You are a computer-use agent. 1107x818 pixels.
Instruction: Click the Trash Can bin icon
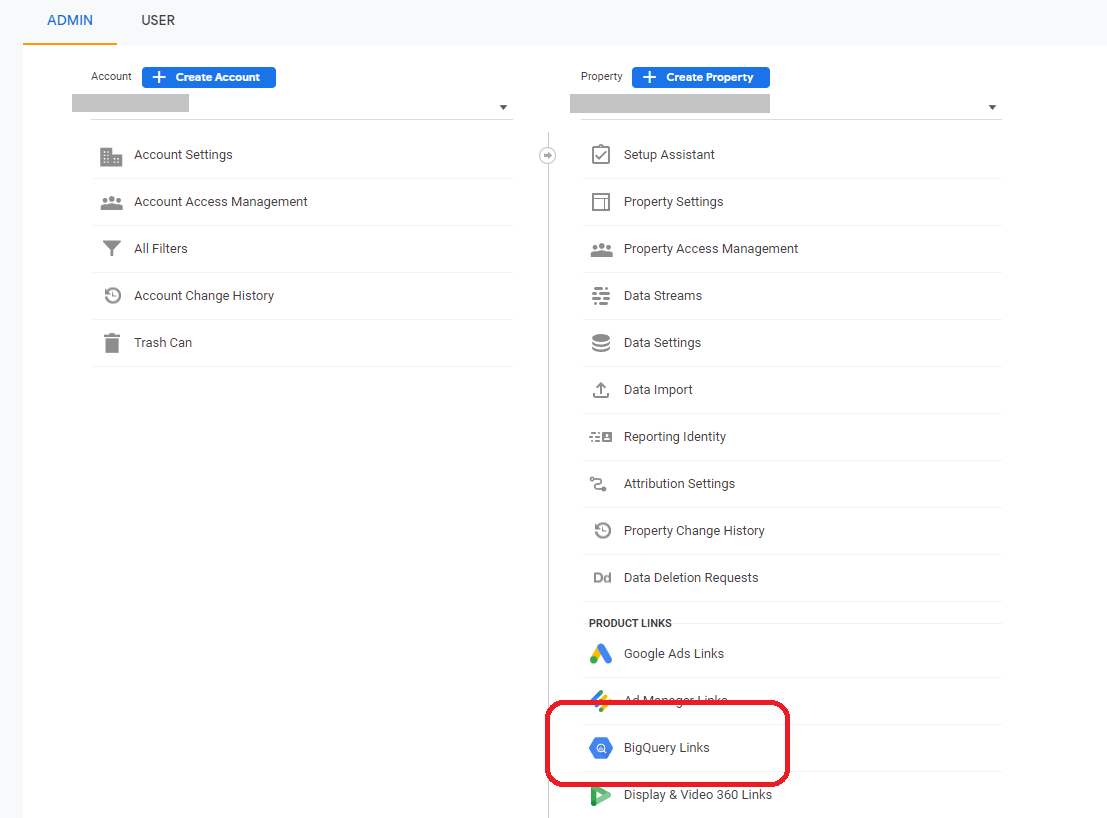pyautogui.click(x=112, y=343)
